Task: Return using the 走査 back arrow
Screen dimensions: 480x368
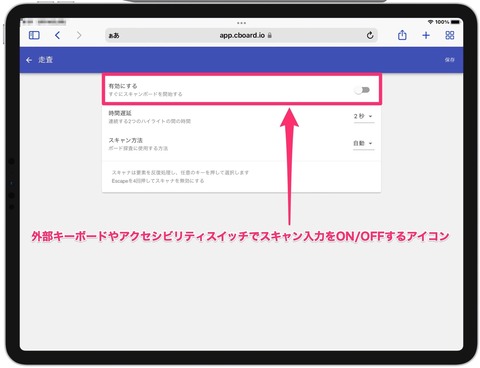Action: 29,60
